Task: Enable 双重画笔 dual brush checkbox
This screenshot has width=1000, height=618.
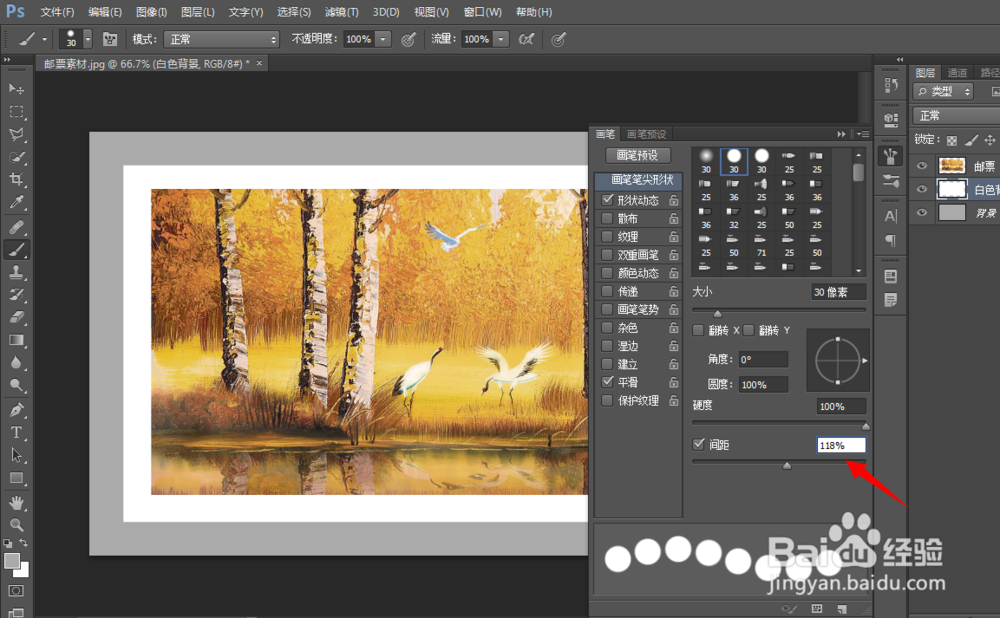Action: [607, 254]
